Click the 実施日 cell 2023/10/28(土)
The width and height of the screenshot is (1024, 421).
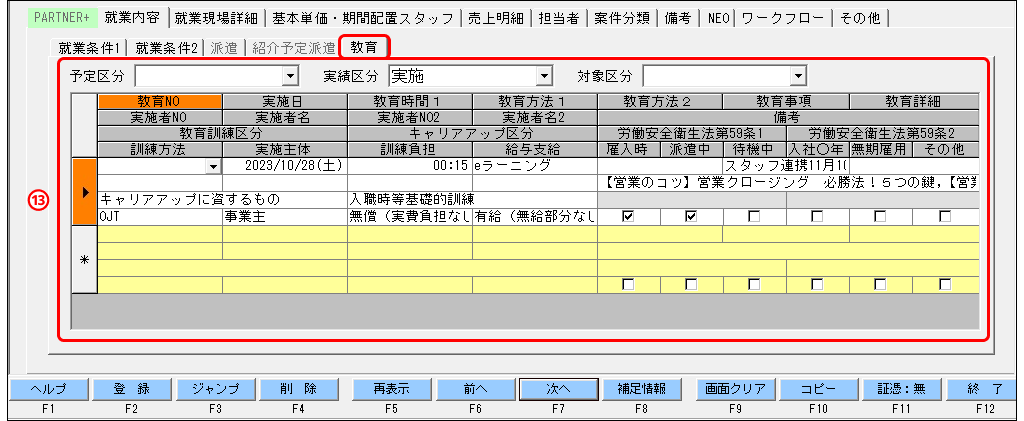(285, 166)
